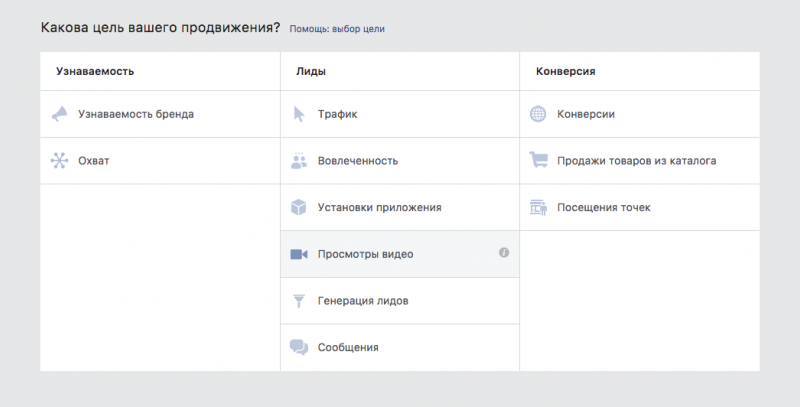Image resolution: width=800 pixels, height=407 pixels.
Task: Open info tooltip beside Просмотры видео
Action: click(504, 252)
